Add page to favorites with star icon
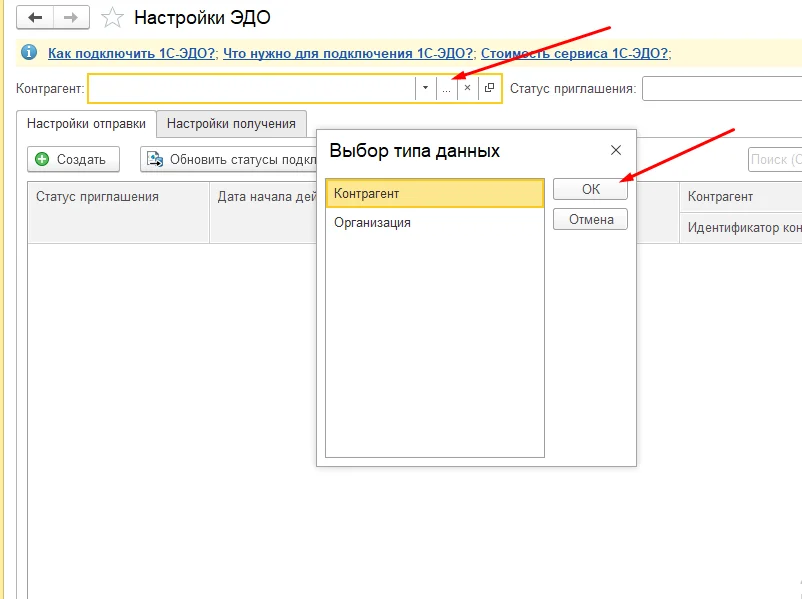 (112, 18)
